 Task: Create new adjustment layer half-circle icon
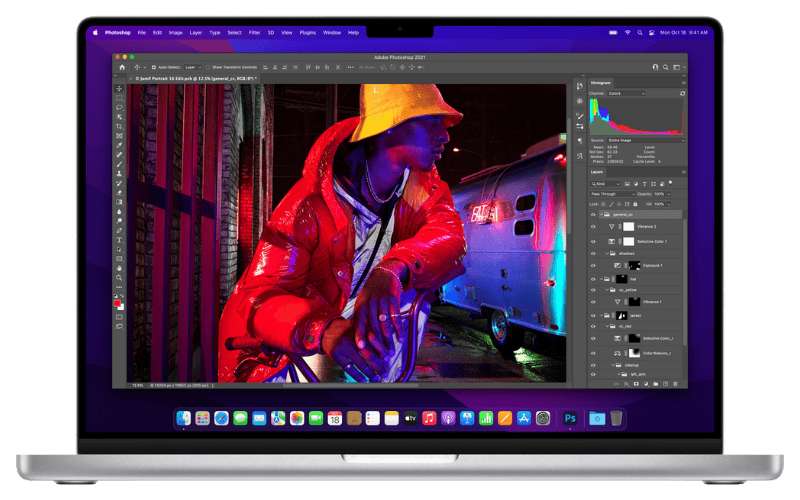pyautogui.click(x=646, y=384)
